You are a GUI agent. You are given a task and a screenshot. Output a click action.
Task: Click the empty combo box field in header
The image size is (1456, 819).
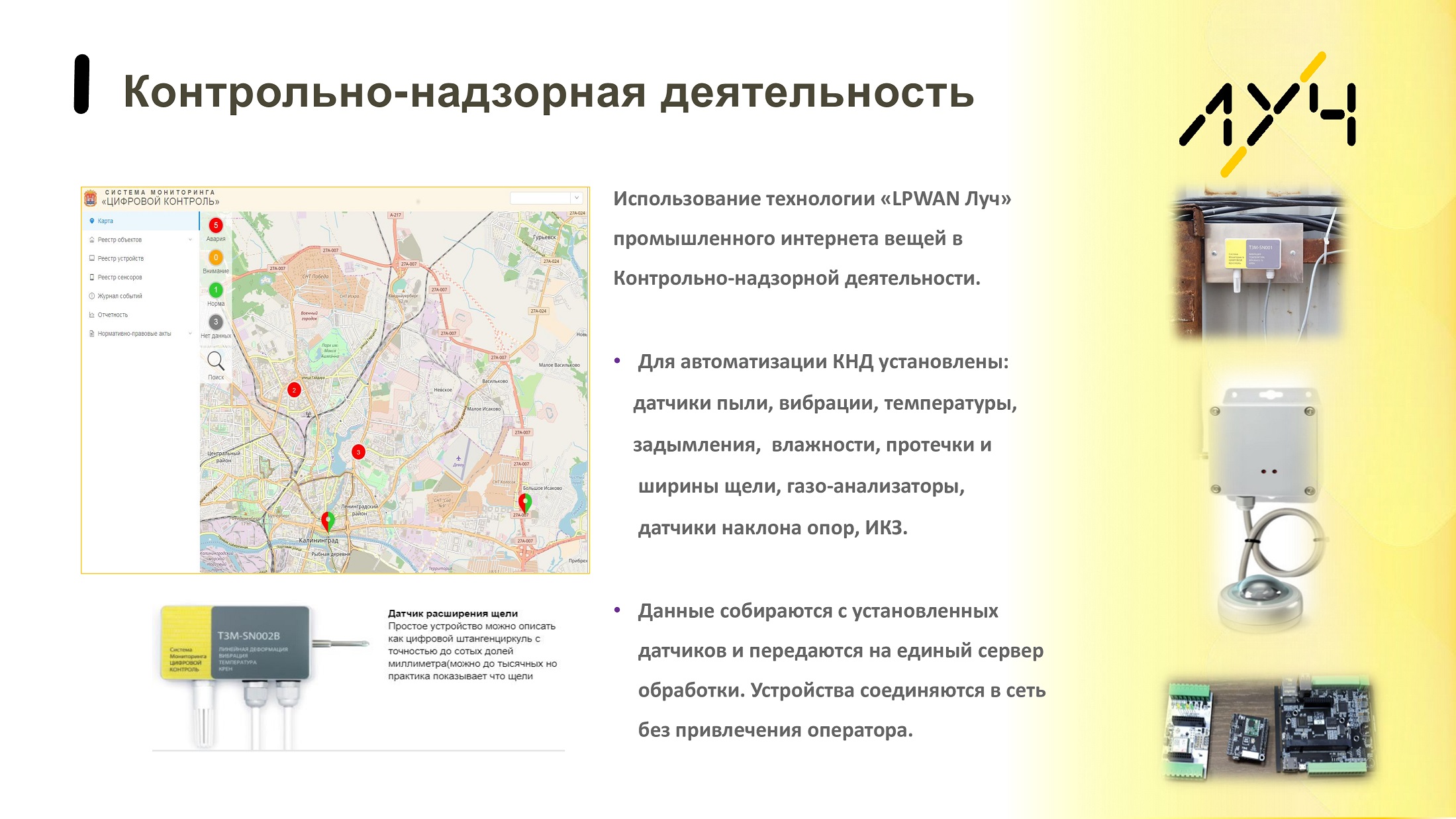[540, 198]
